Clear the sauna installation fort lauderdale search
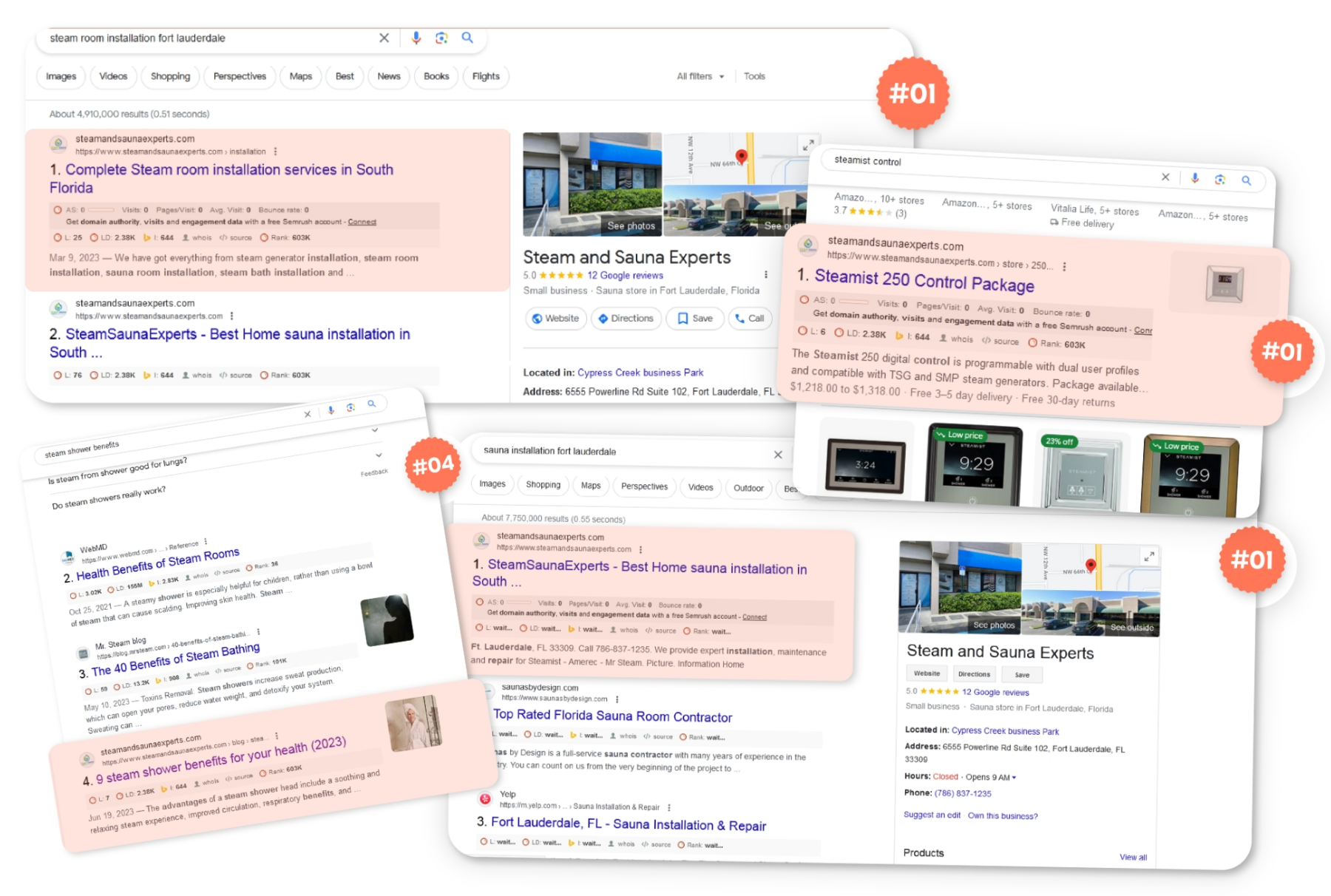 [778, 455]
